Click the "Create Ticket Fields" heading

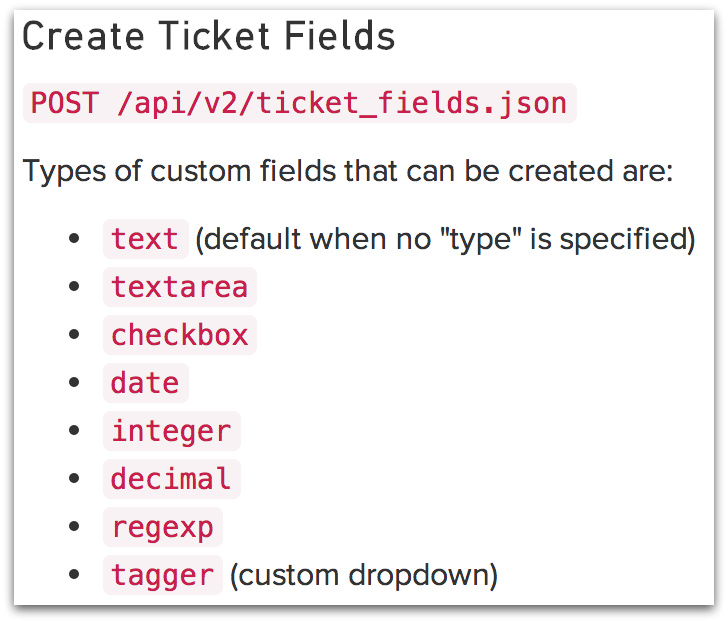pos(208,38)
